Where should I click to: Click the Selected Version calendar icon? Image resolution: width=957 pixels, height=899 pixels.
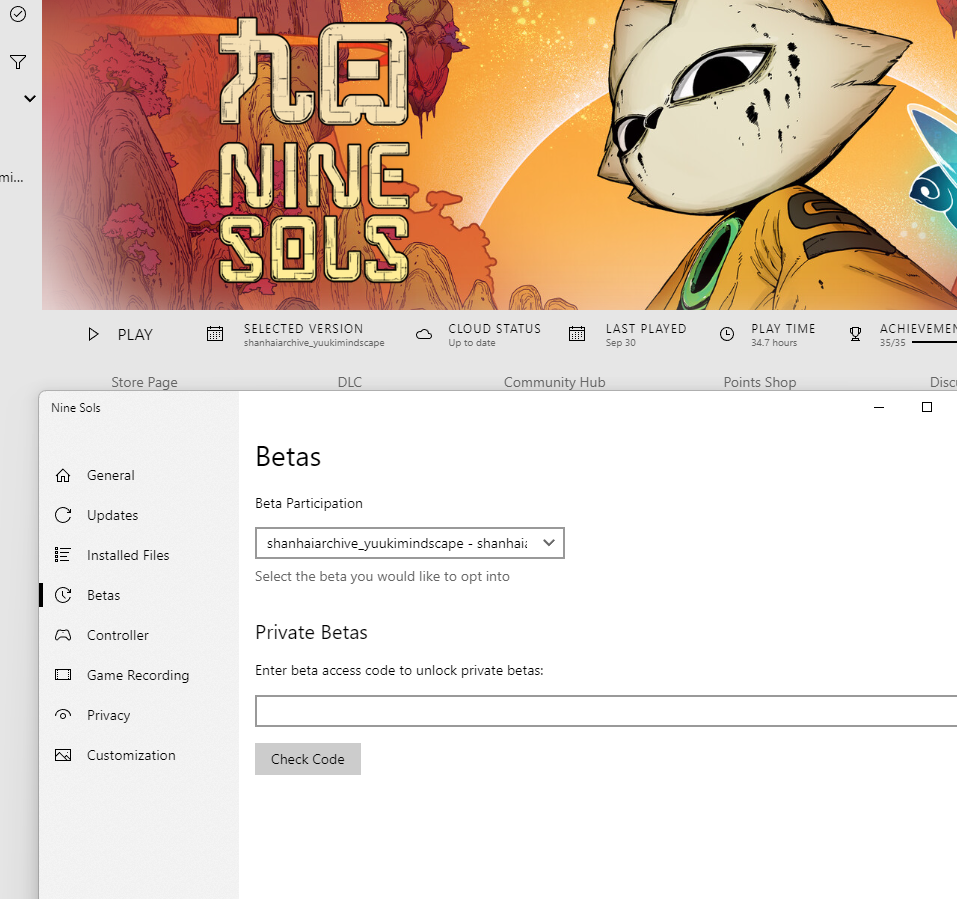click(x=215, y=334)
